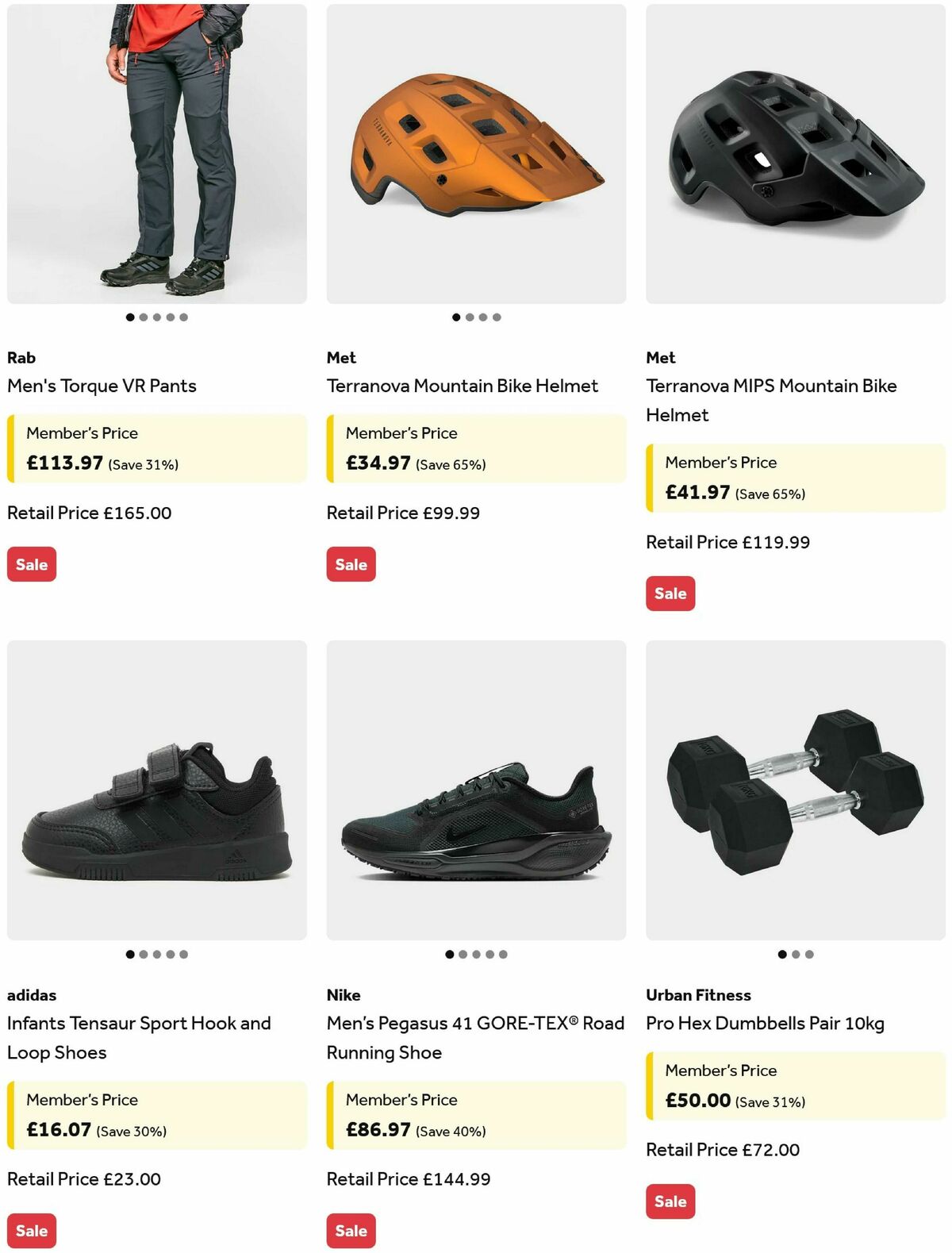The height and width of the screenshot is (1253, 952).
Task: View the Met Terranova Mountain Bike Helmet listing
Action: 463,386
